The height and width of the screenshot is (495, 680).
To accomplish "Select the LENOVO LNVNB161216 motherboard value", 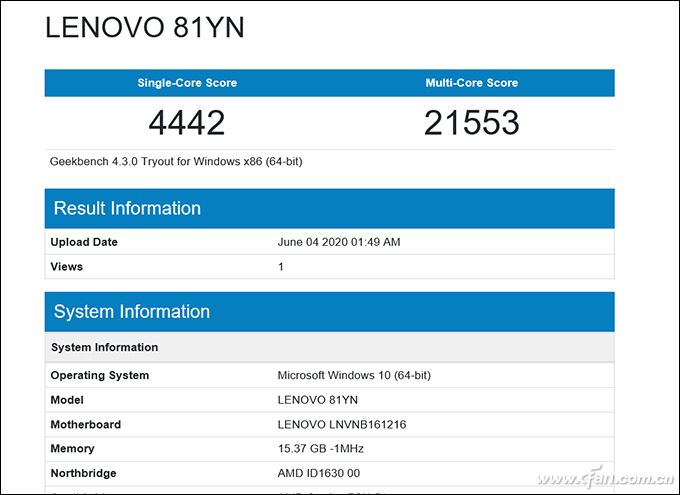I will (x=341, y=424).
